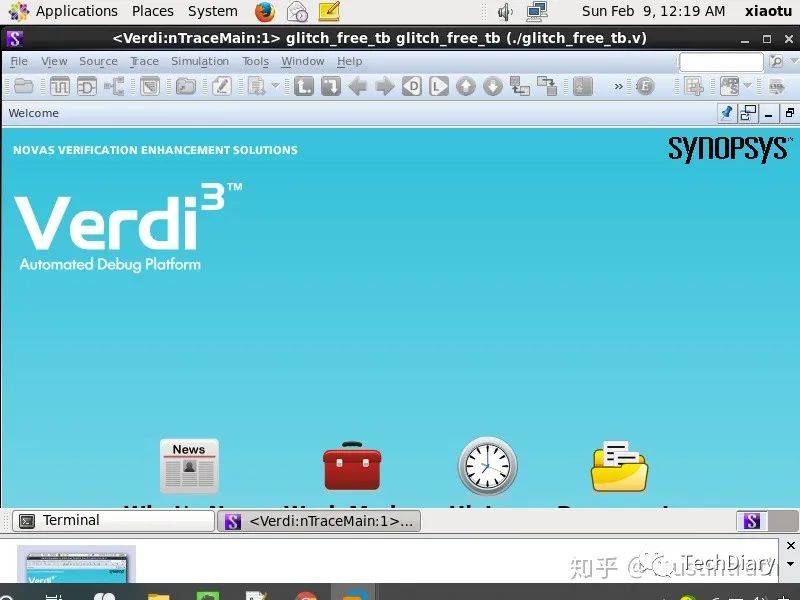Click the ABS toolbar icon
This screenshot has width=800, height=600.
[730, 86]
